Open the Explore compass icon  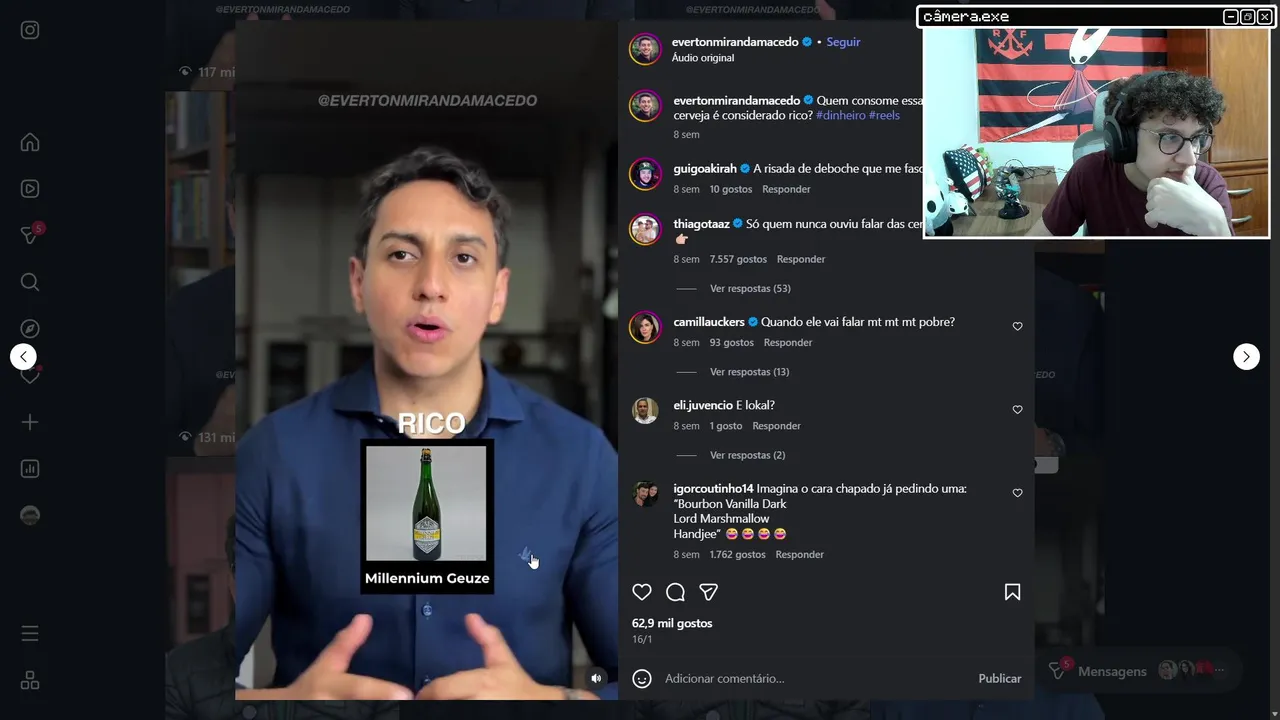coord(30,329)
